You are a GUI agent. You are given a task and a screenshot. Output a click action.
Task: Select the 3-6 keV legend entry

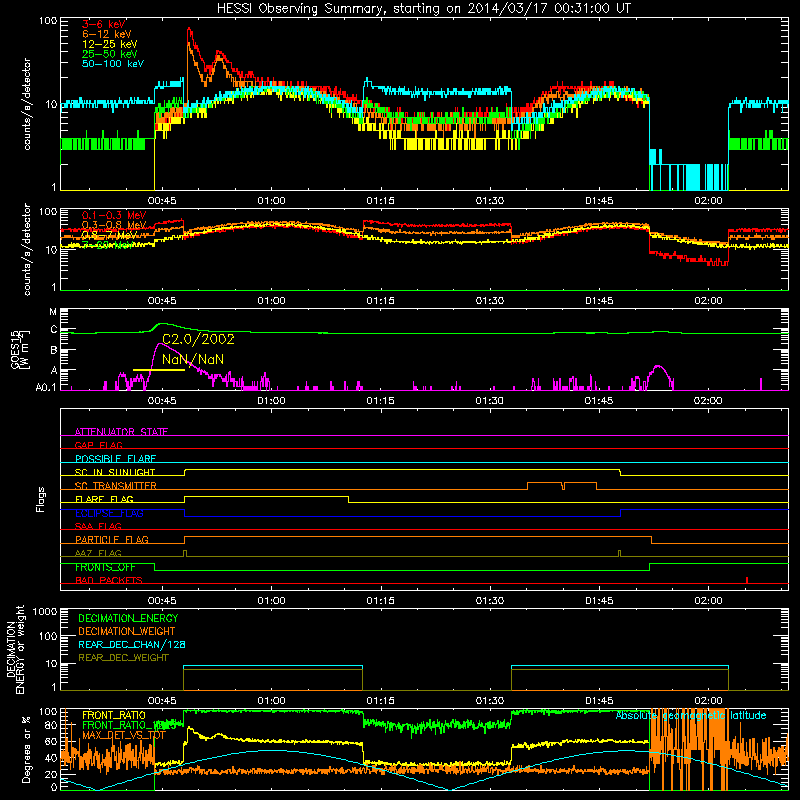click(x=104, y=24)
